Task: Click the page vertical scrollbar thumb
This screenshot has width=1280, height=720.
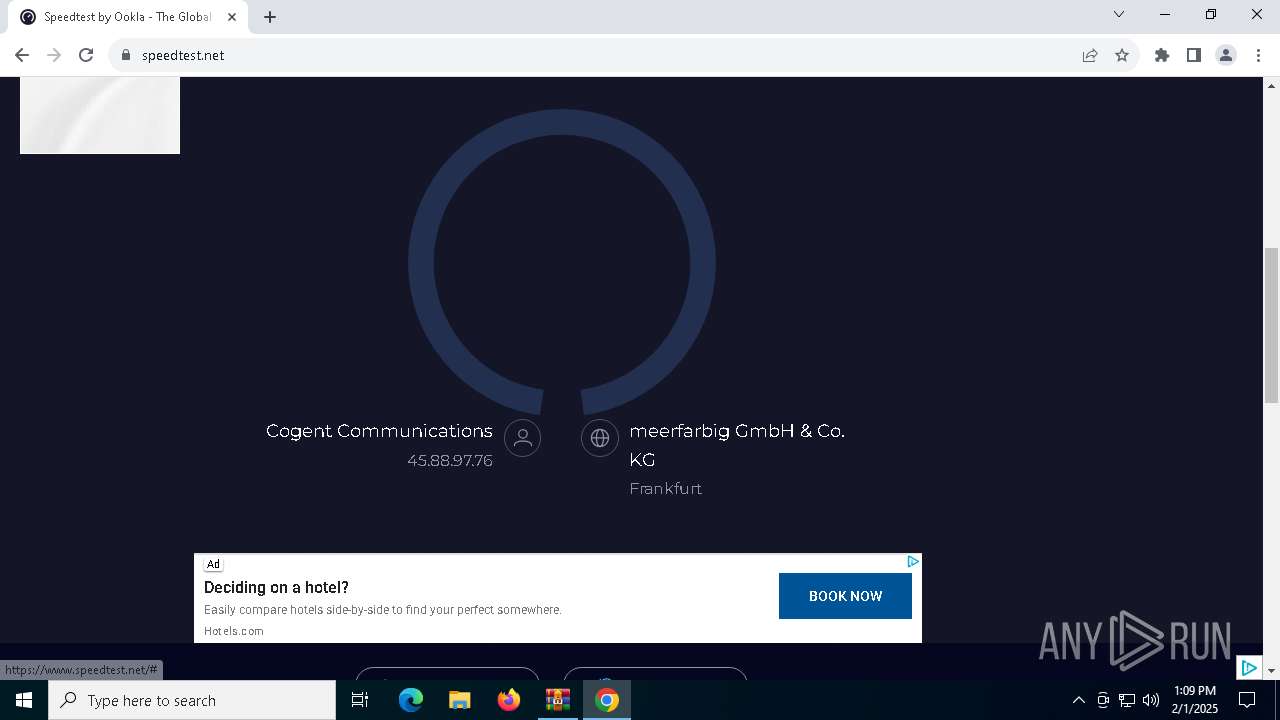Action: [1271, 325]
